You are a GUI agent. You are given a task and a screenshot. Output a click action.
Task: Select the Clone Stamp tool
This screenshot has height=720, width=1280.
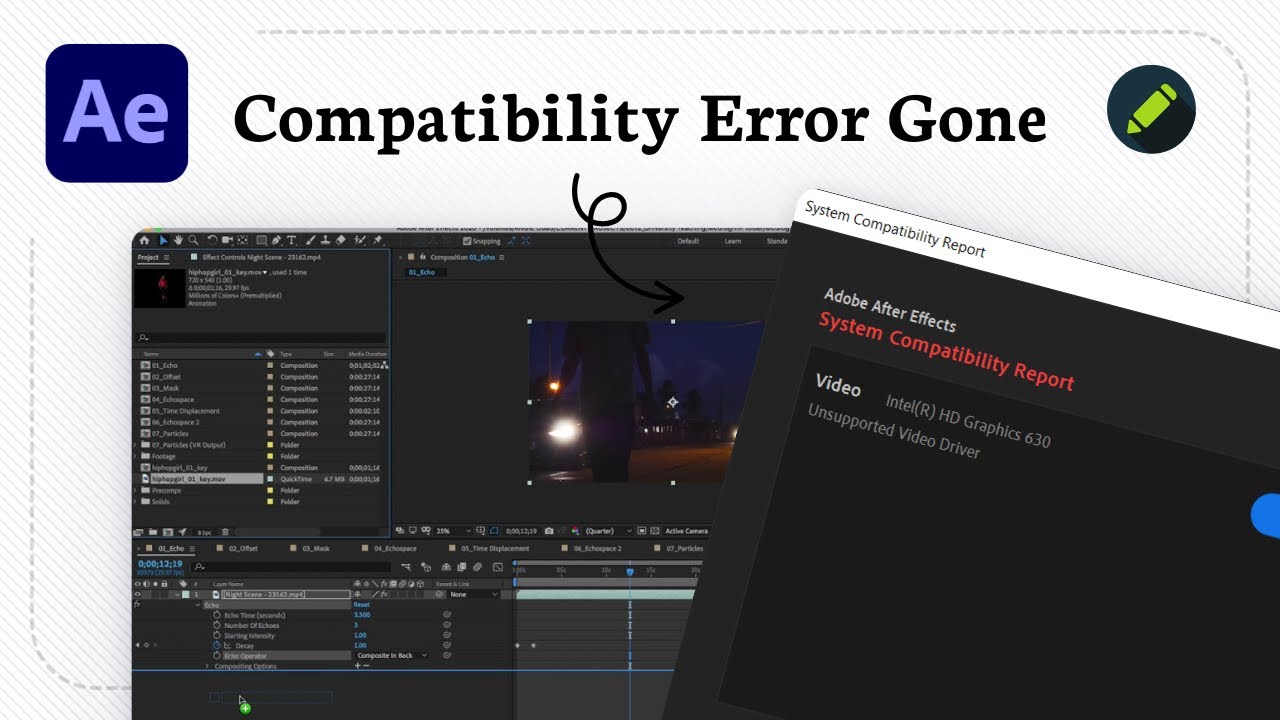(x=325, y=240)
